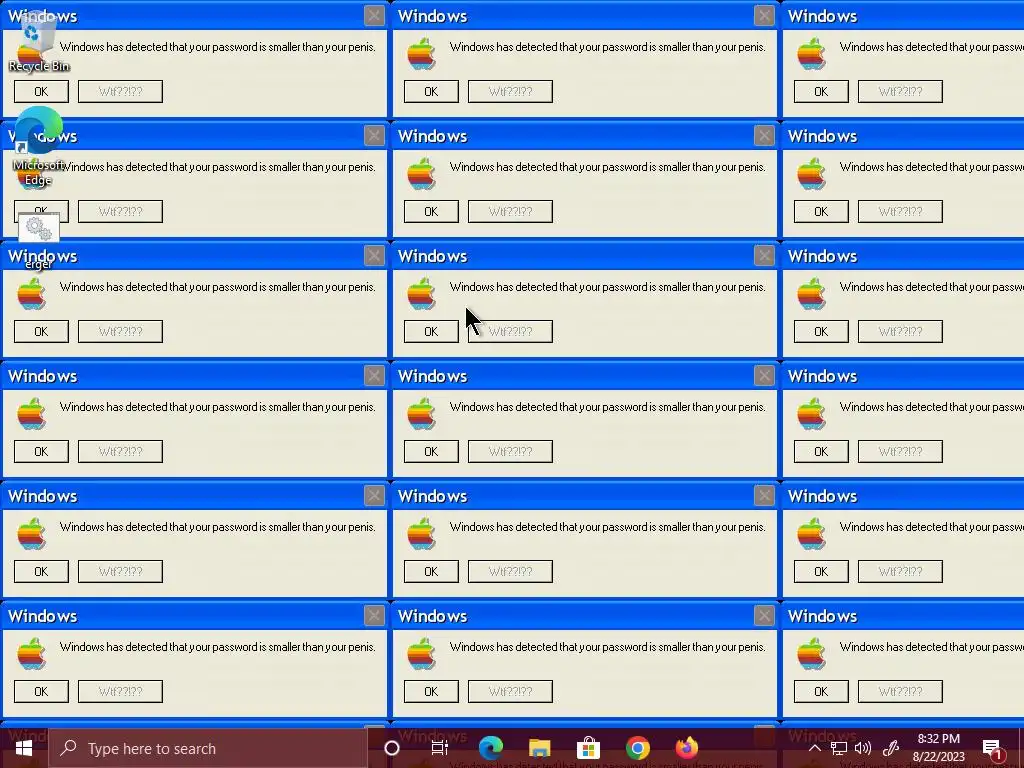Viewport: 1024px width, 768px height.
Task: Click OK in the top-row right dialog
Action: pos(821,91)
